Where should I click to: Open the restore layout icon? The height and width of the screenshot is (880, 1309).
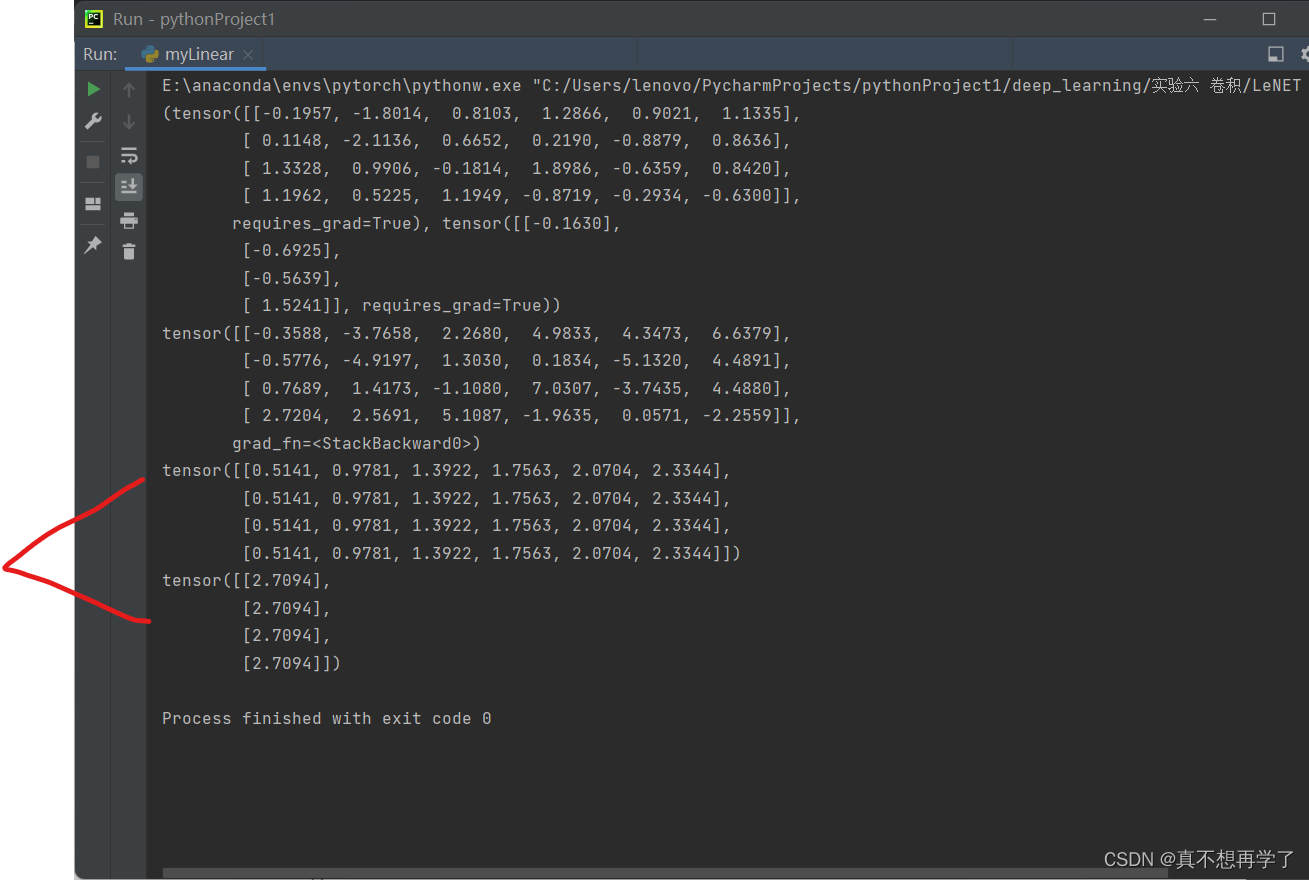pos(93,204)
